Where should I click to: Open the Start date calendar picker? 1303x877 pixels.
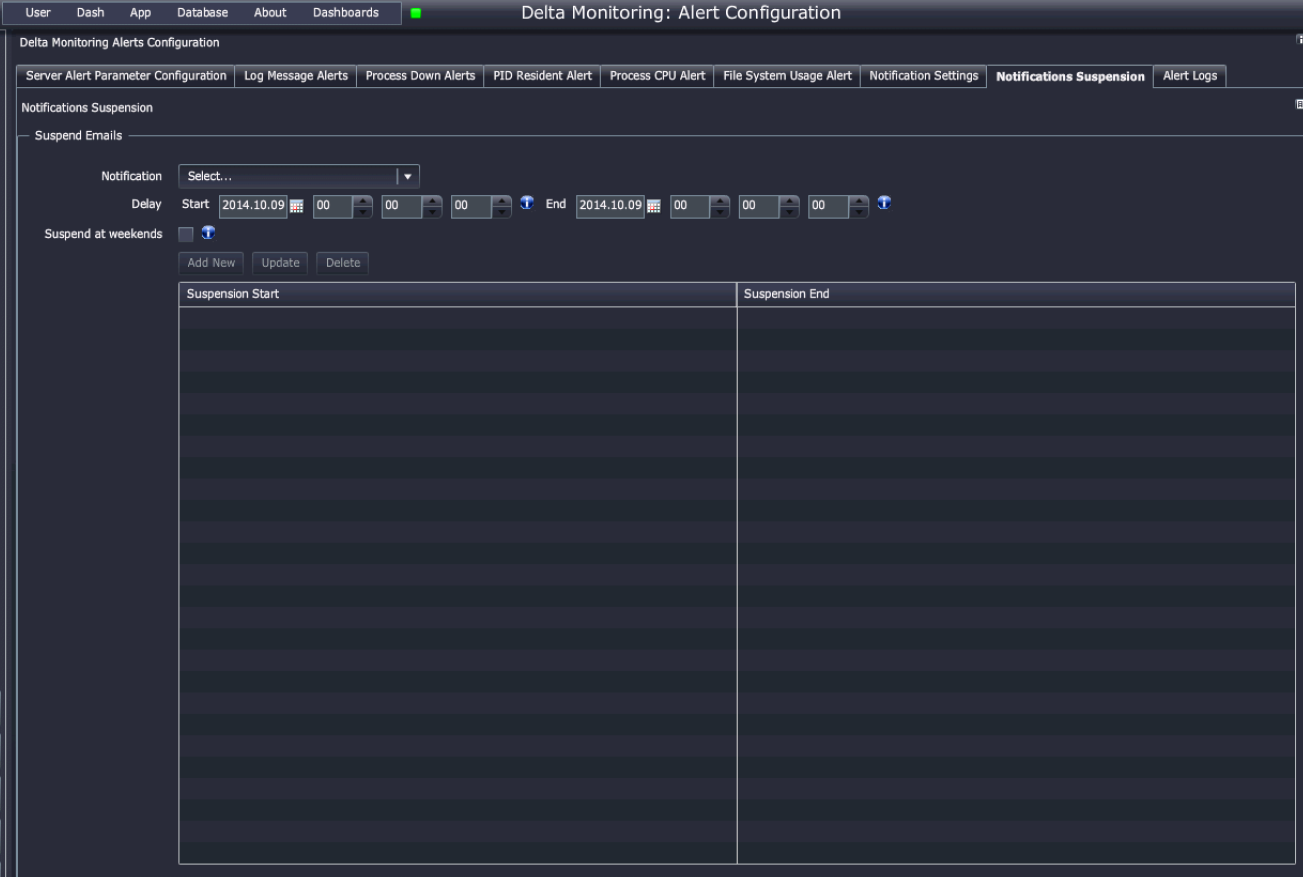[296, 206]
